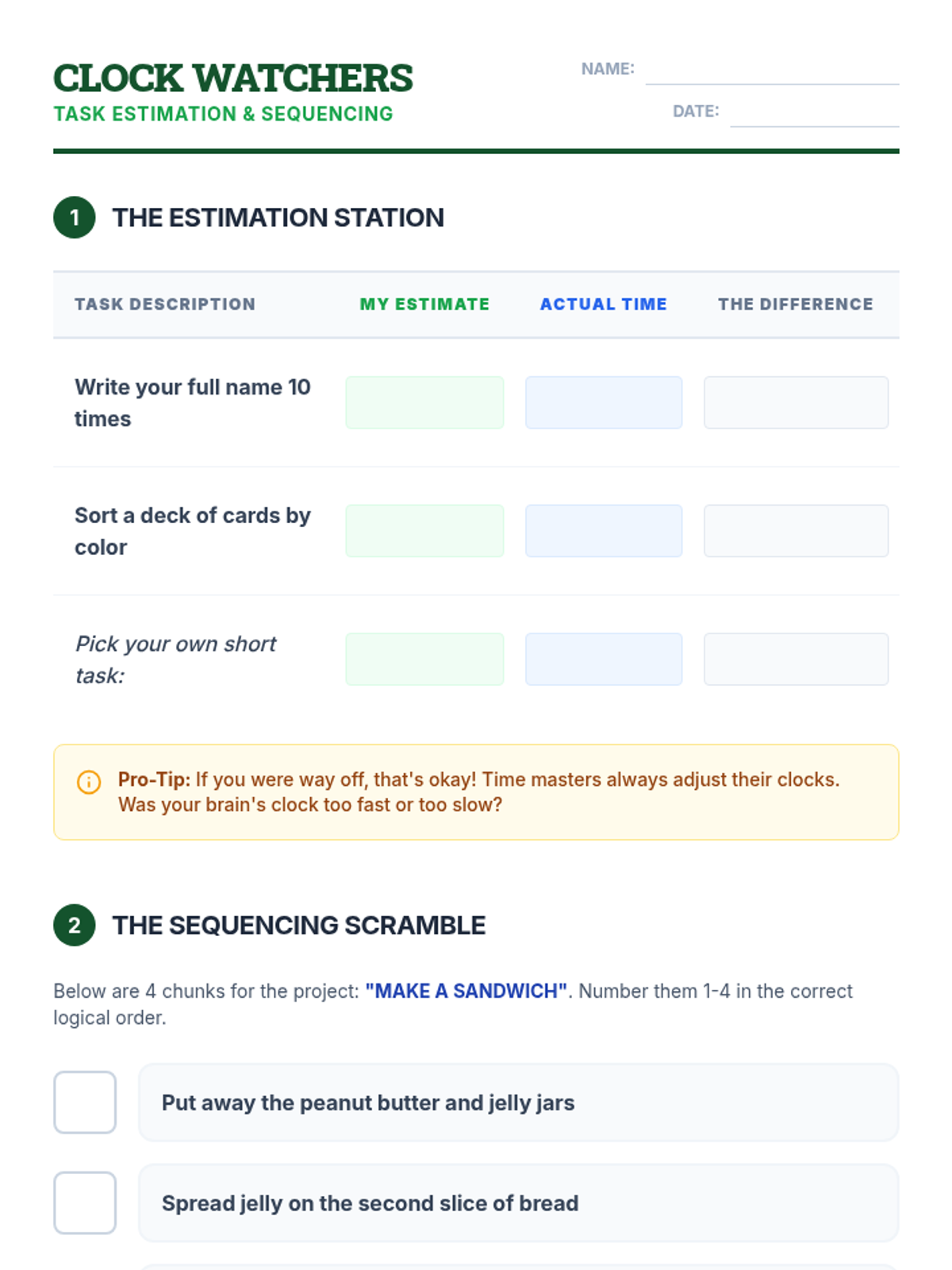The image size is (952, 1270).
Task: Click Difference field for writing full name
Action: pos(796,402)
